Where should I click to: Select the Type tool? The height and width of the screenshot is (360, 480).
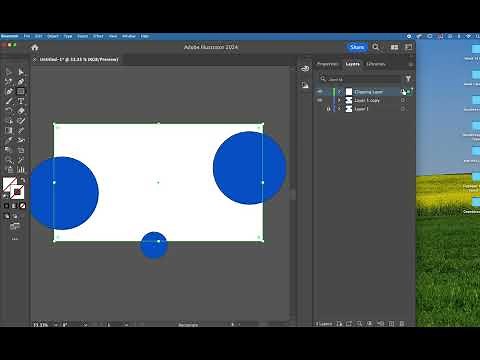click(21, 101)
